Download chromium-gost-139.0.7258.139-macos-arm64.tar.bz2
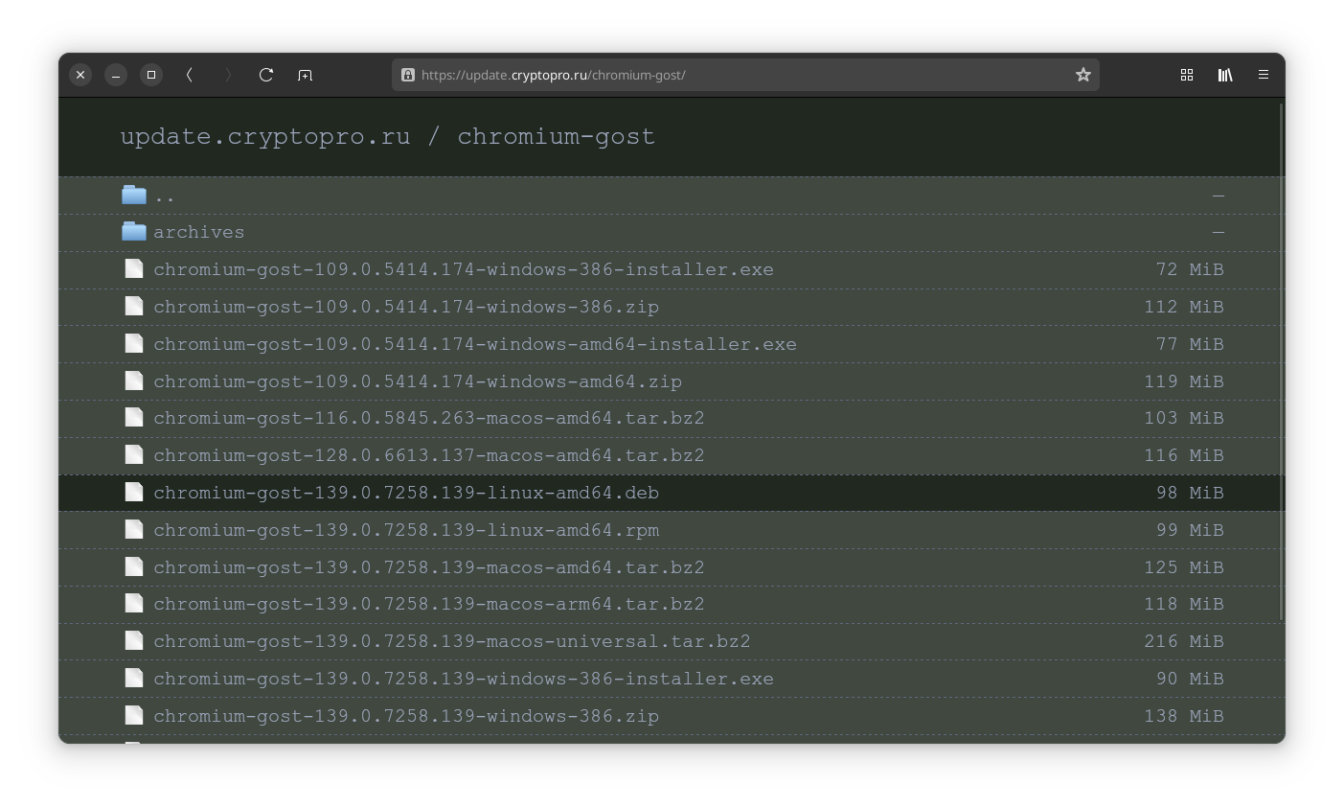This screenshot has width=1344, height=808. [430, 604]
